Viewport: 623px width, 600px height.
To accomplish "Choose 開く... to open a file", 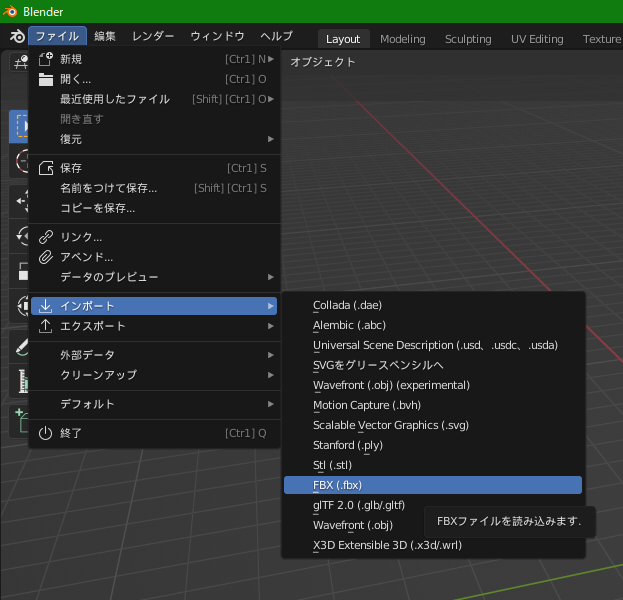I will pyautogui.click(x=154, y=79).
